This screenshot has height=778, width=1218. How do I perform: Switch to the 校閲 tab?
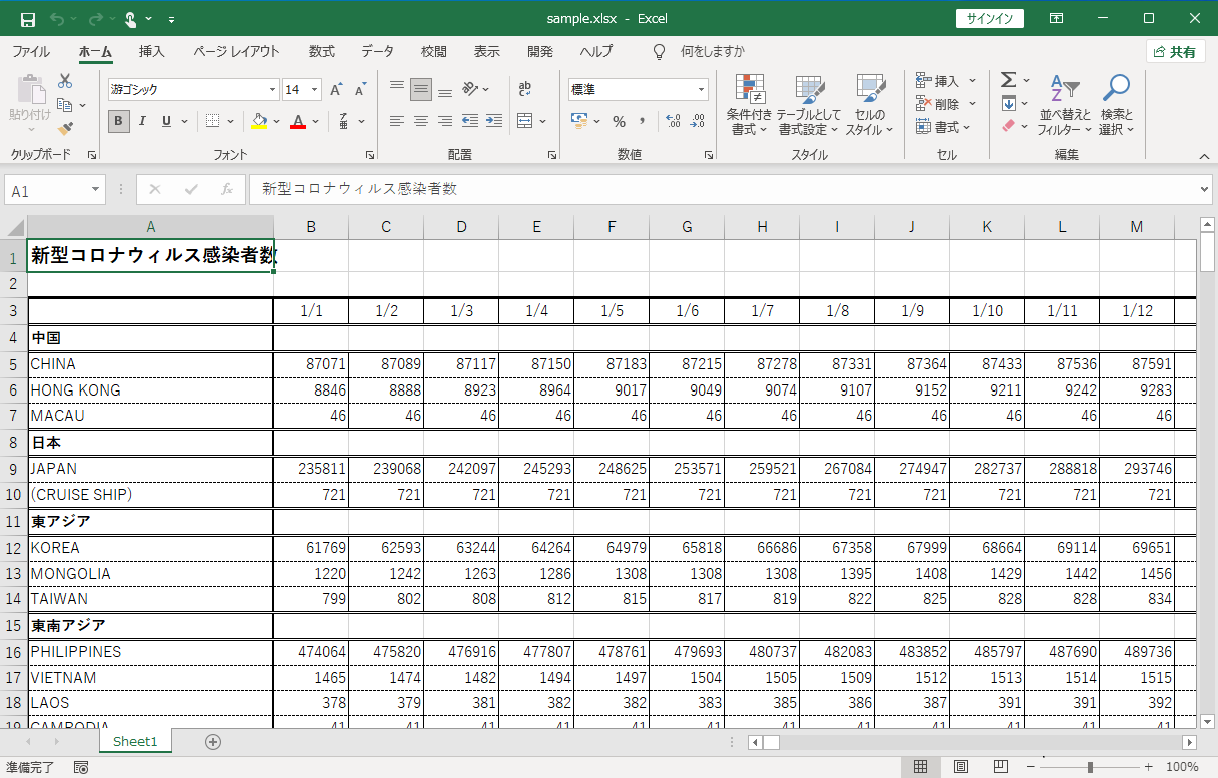434,52
